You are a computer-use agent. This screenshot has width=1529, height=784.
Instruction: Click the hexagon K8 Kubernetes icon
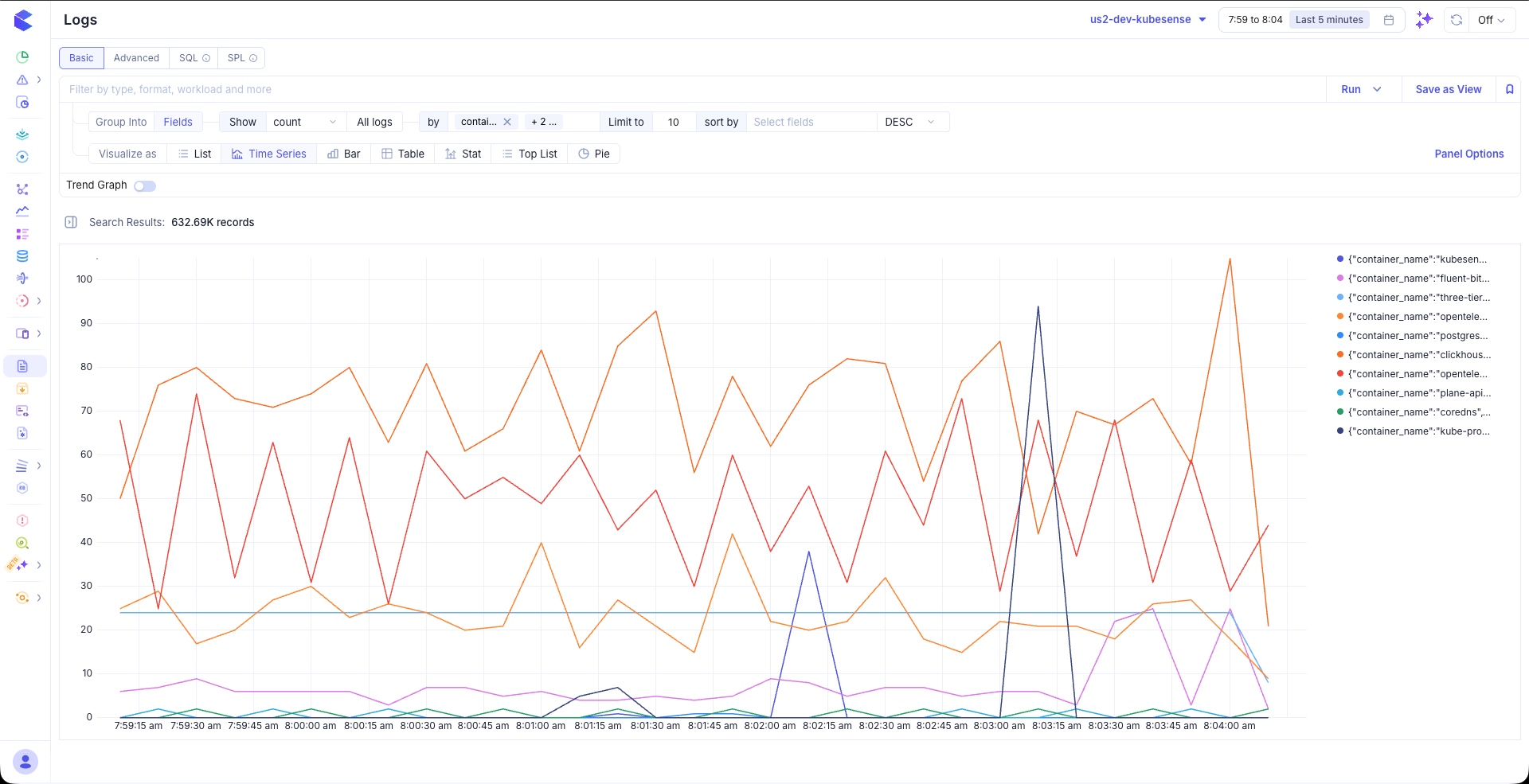[22, 488]
